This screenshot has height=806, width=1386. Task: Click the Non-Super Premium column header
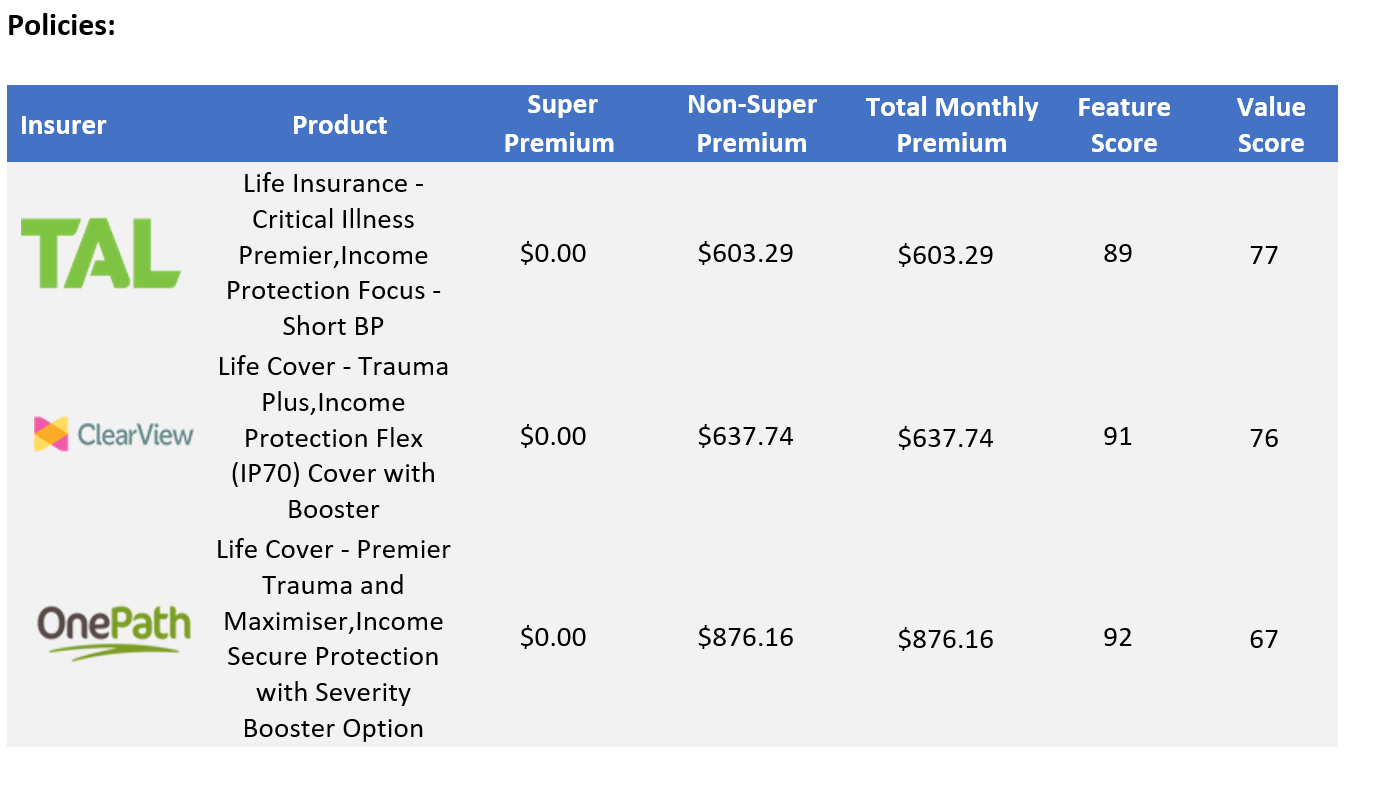tap(752, 124)
